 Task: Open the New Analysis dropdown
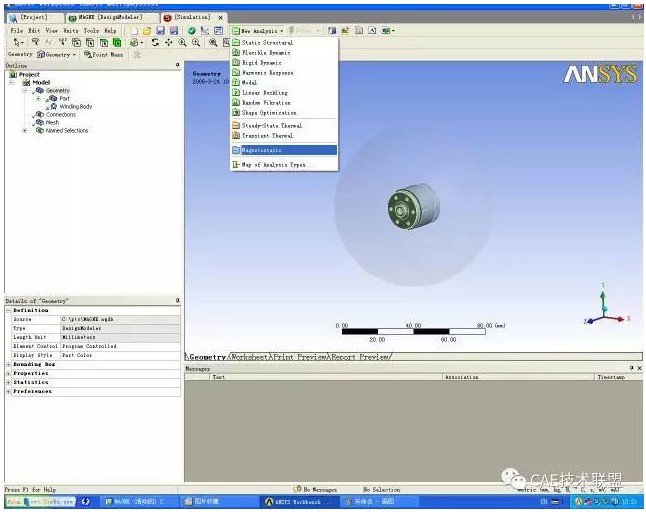click(x=258, y=31)
